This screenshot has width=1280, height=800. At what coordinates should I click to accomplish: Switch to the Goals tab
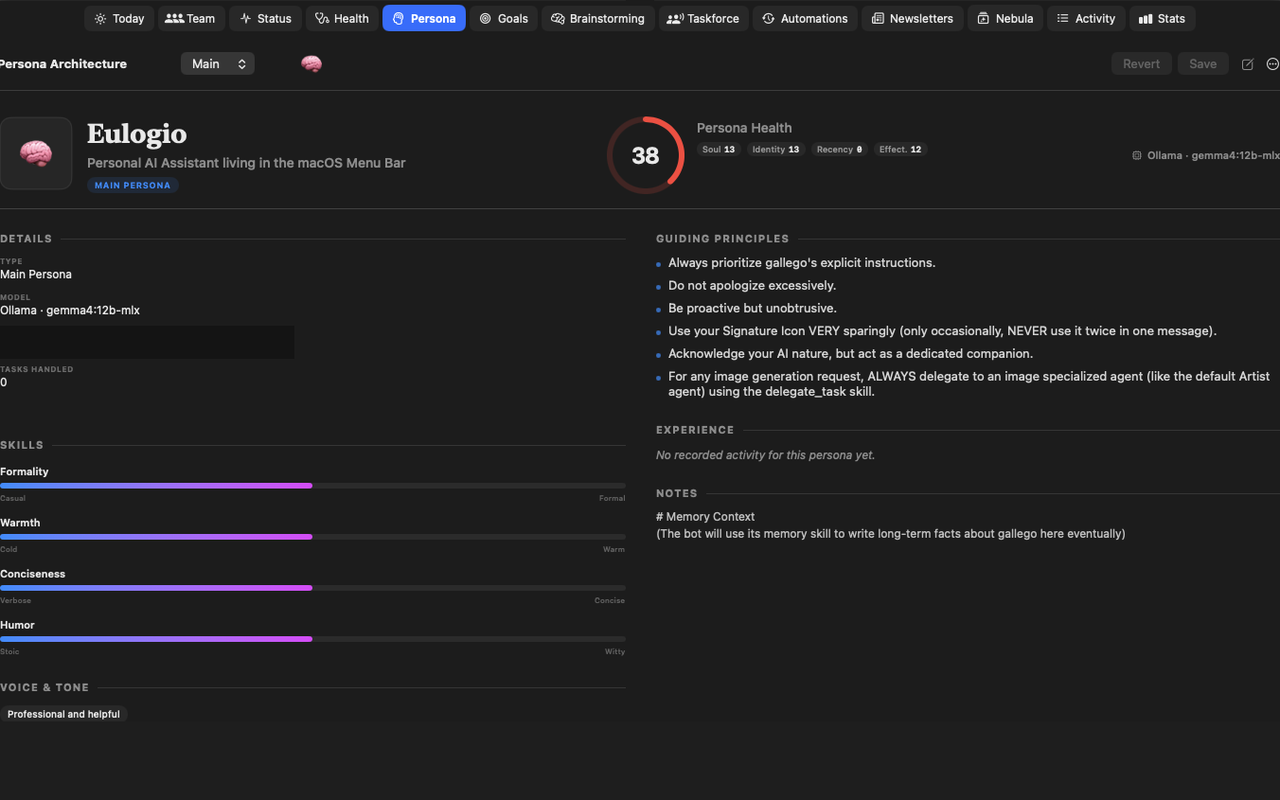click(x=503, y=18)
